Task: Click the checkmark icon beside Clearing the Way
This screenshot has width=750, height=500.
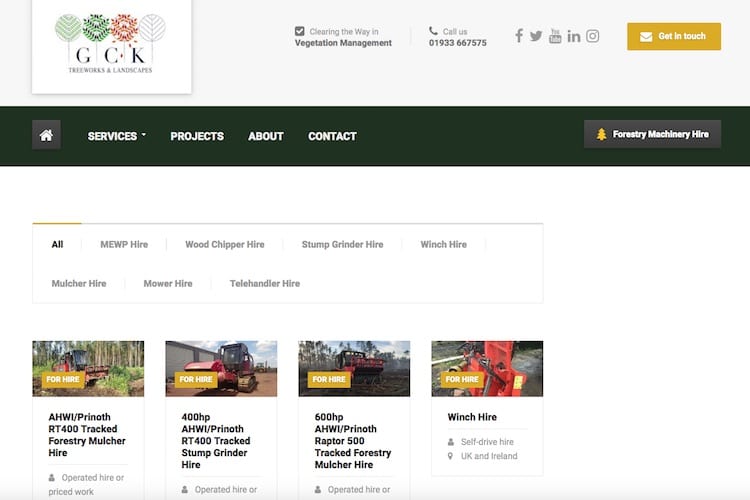Action: (299, 31)
